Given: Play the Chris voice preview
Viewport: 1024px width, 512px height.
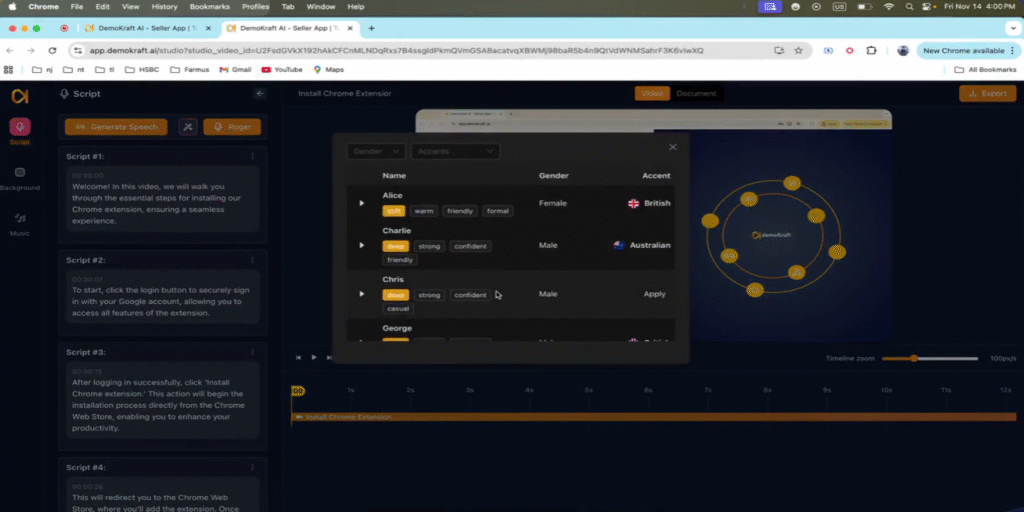Looking at the screenshot, I should click(362, 294).
